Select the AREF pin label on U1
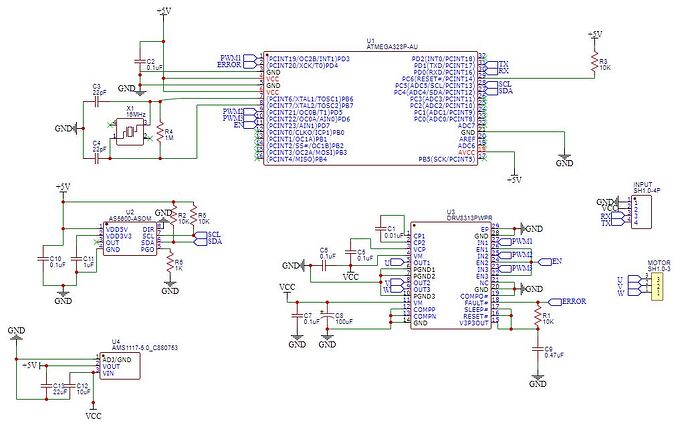Image resolution: width=690 pixels, height=429 pixels. point(467,139)
